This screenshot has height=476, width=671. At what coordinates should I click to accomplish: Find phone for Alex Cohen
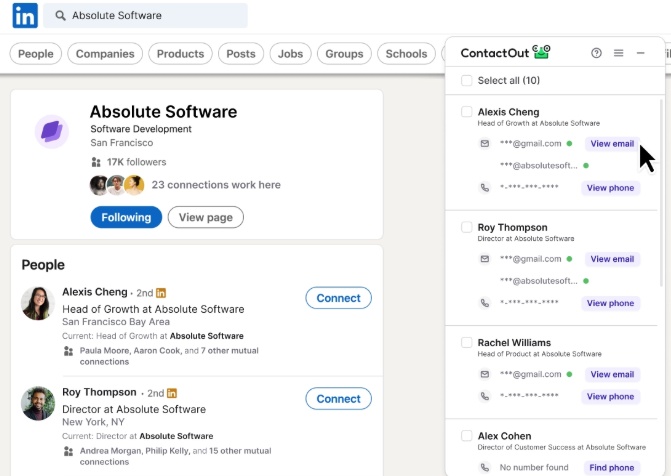point(612,467)
